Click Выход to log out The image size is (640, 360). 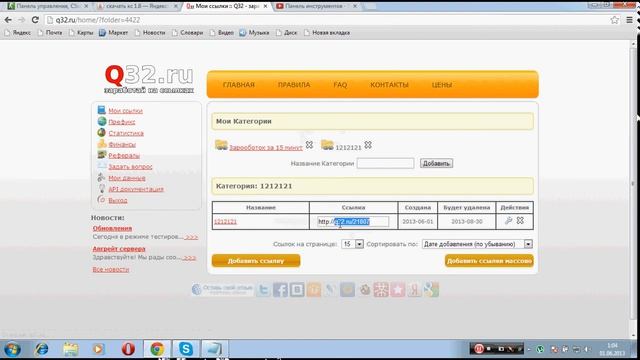[x=118, y=200]
